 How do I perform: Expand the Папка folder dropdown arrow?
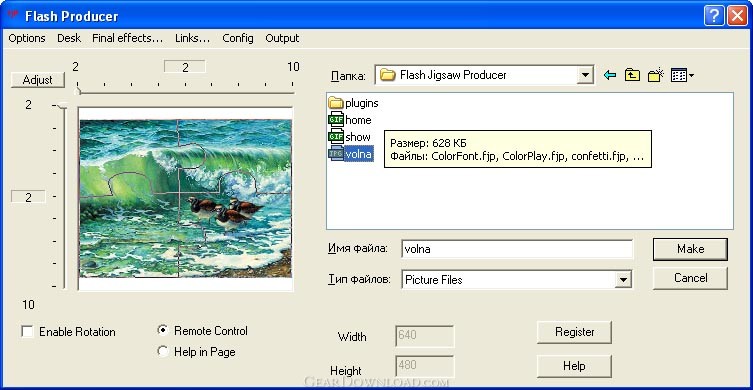[x=584, y=75]
